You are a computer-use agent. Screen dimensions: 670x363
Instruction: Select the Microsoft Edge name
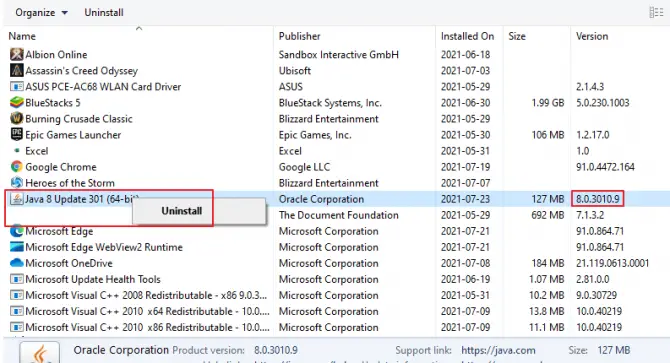point(59,231)
